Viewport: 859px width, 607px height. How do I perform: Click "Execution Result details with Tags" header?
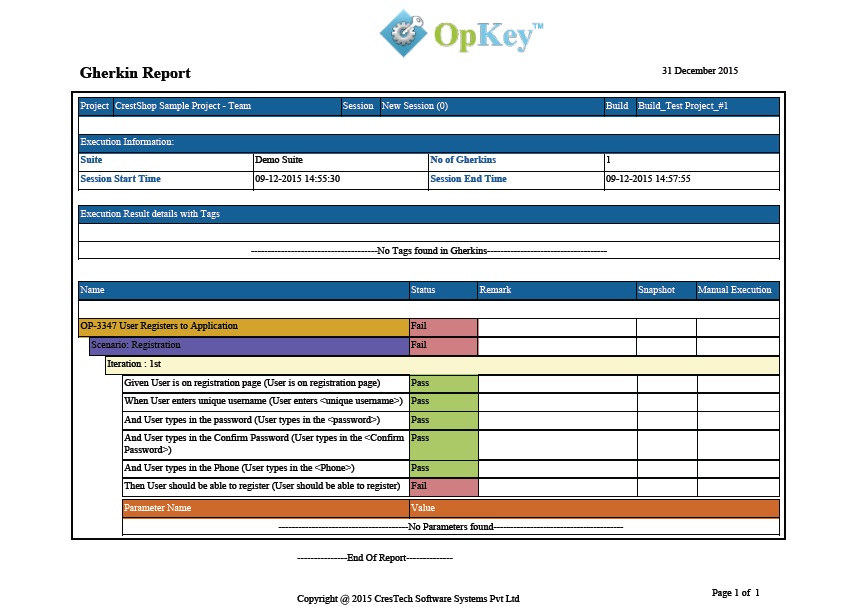428,214
